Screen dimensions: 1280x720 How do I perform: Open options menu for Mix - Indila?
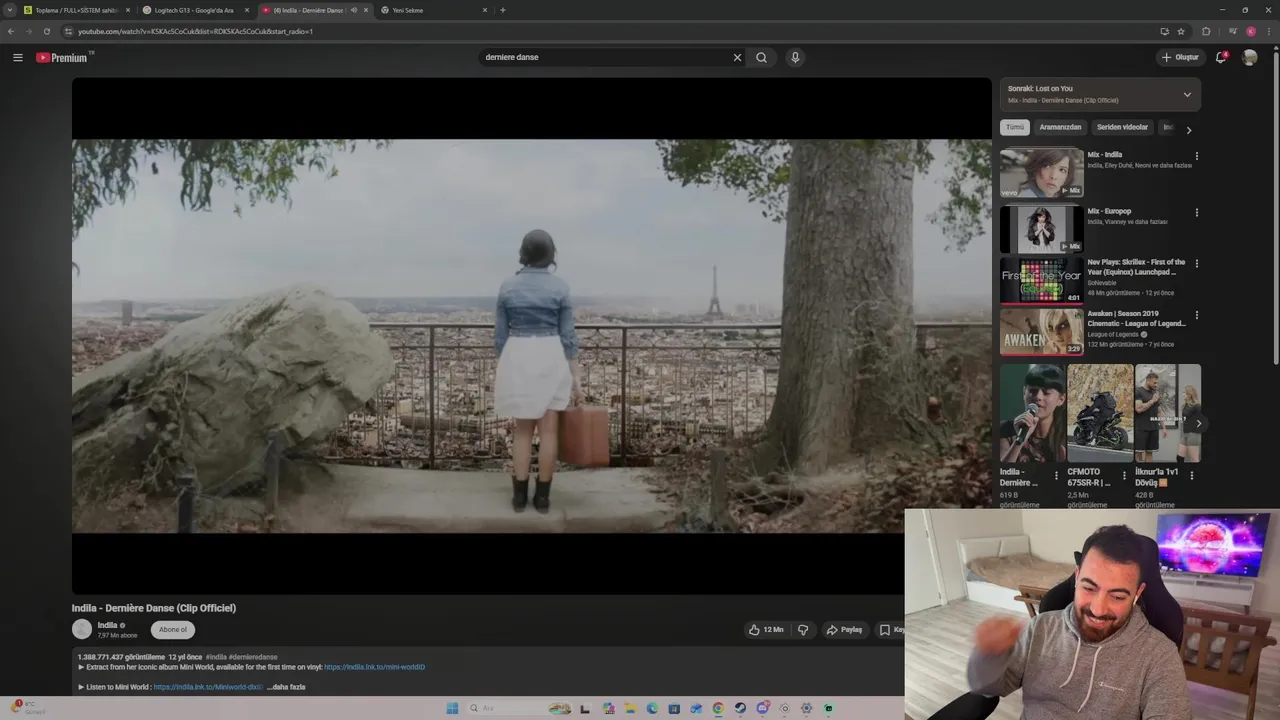(1196, 156)
